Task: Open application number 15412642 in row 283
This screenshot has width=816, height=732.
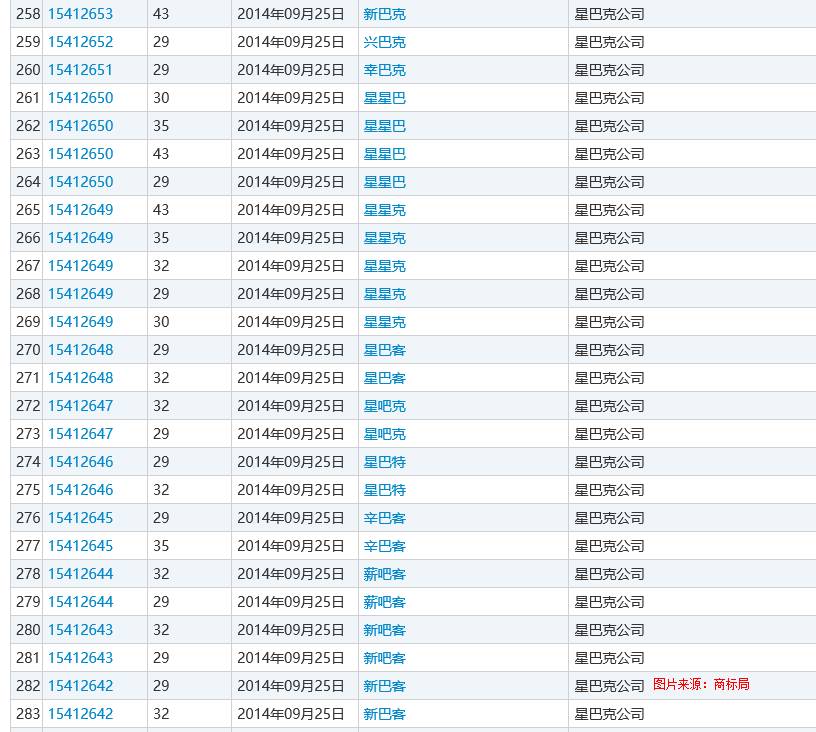Action: click(80, 714)
